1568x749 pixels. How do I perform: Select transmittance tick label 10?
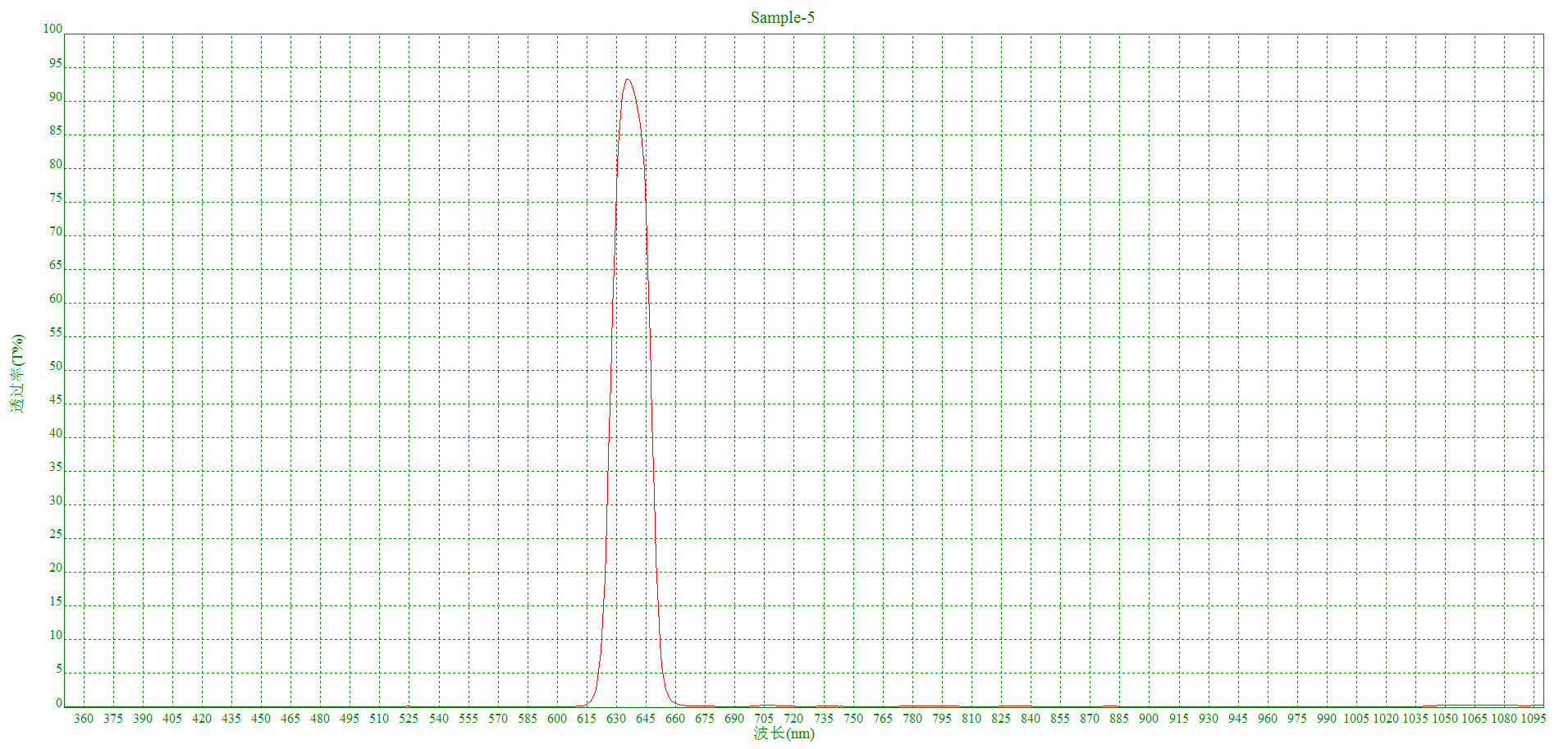click(56, 636)
